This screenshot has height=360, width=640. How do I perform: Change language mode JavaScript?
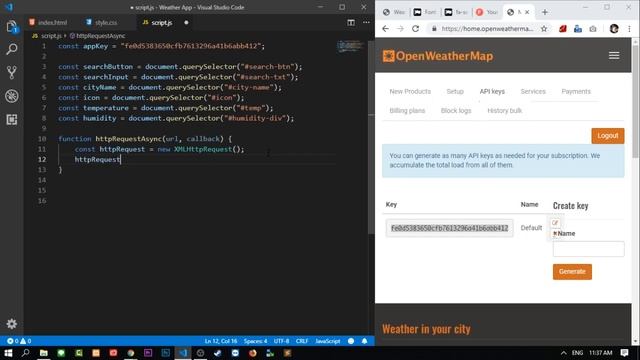pyautogui.click(x=328, y=341)
